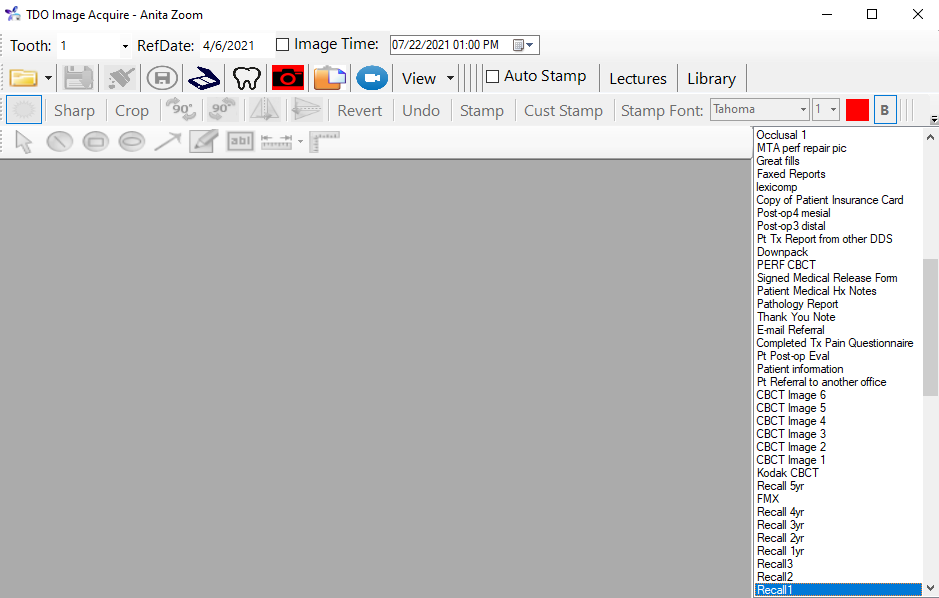This screenshot has height=598, width=939.
Task: Click the red stamp color swatch
Action: coord(857,110)
